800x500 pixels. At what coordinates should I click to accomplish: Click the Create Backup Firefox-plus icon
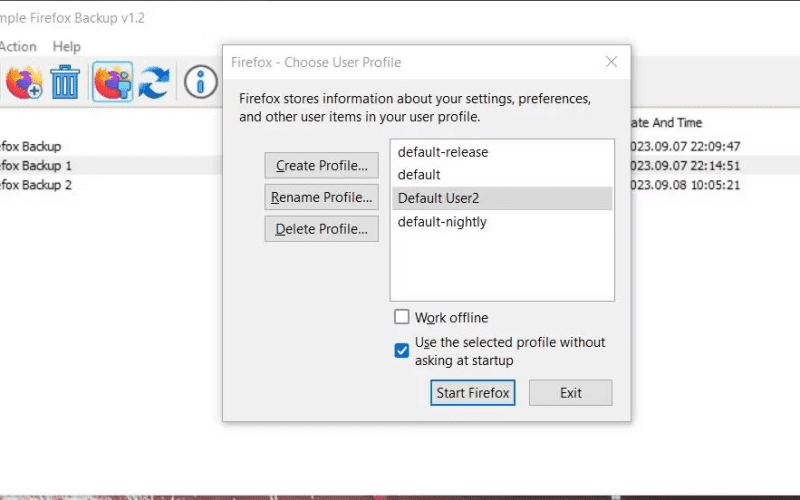tap(24, 82)
